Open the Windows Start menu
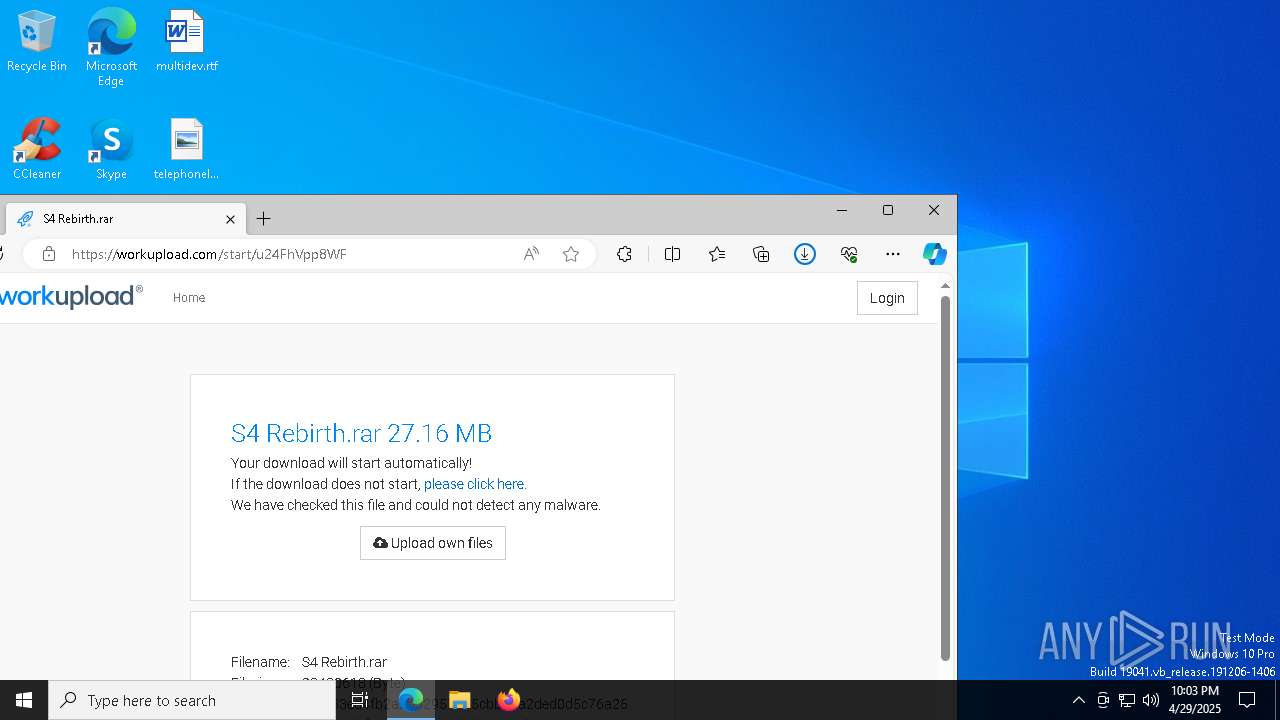The height and width of the screenshot is (720, 1280). [x=24, y=700]
